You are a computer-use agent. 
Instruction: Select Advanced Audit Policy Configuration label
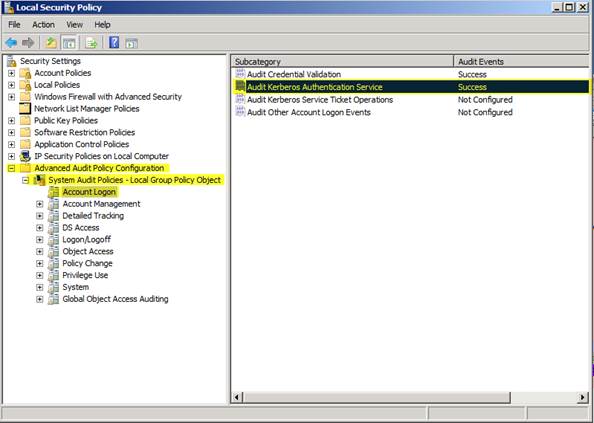tap(99, 168)
